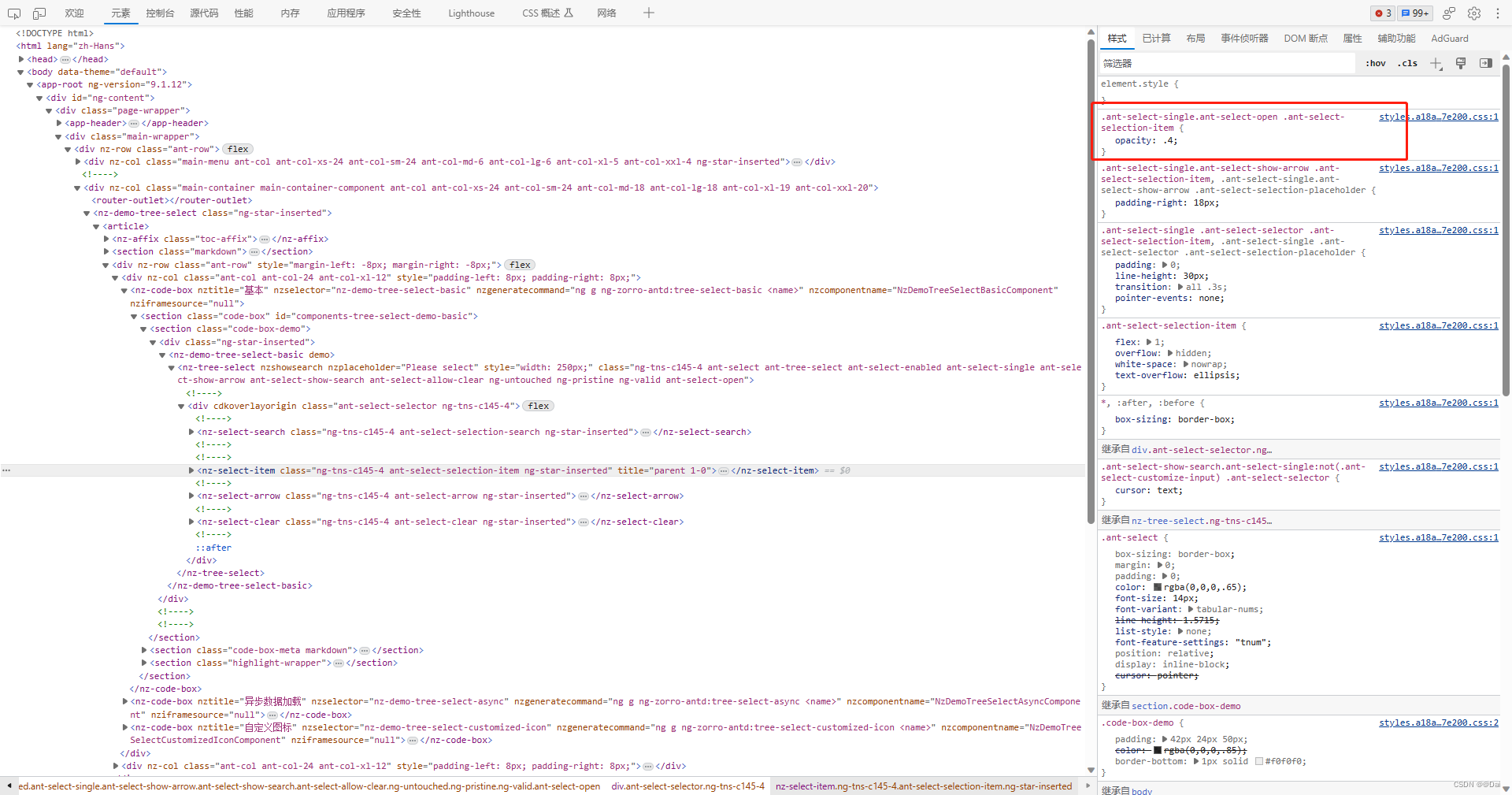Open the 网络 tab
1512x795 pixels.
click(606, 13)
